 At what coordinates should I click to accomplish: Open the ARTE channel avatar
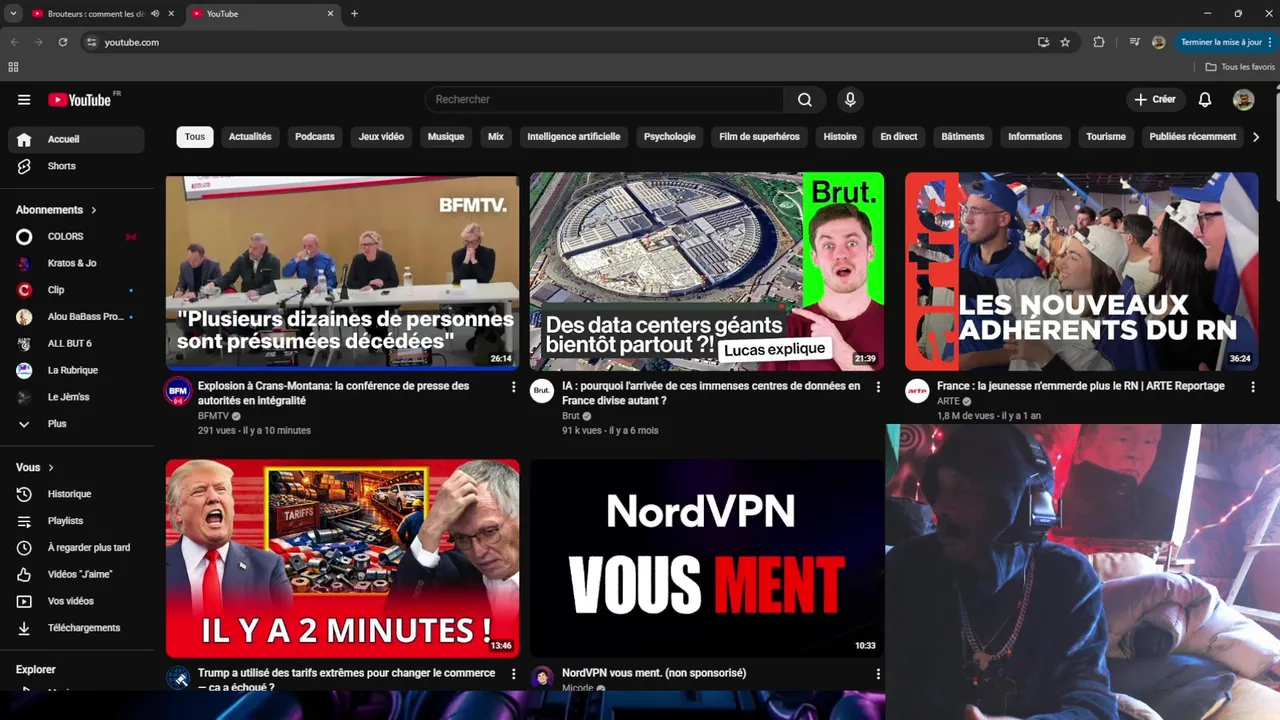point(917,391)
